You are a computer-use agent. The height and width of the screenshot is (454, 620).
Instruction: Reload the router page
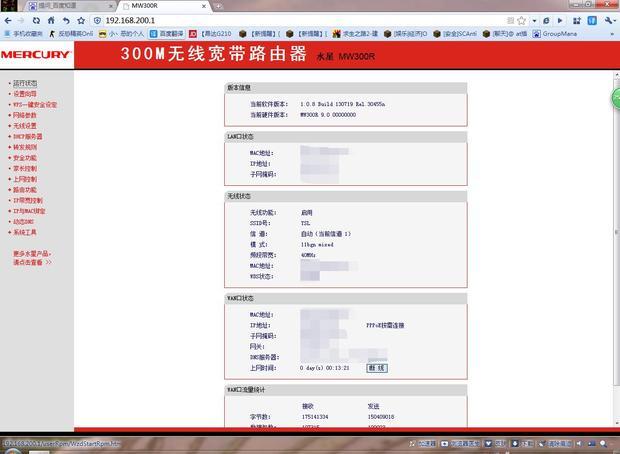[36, 20]
